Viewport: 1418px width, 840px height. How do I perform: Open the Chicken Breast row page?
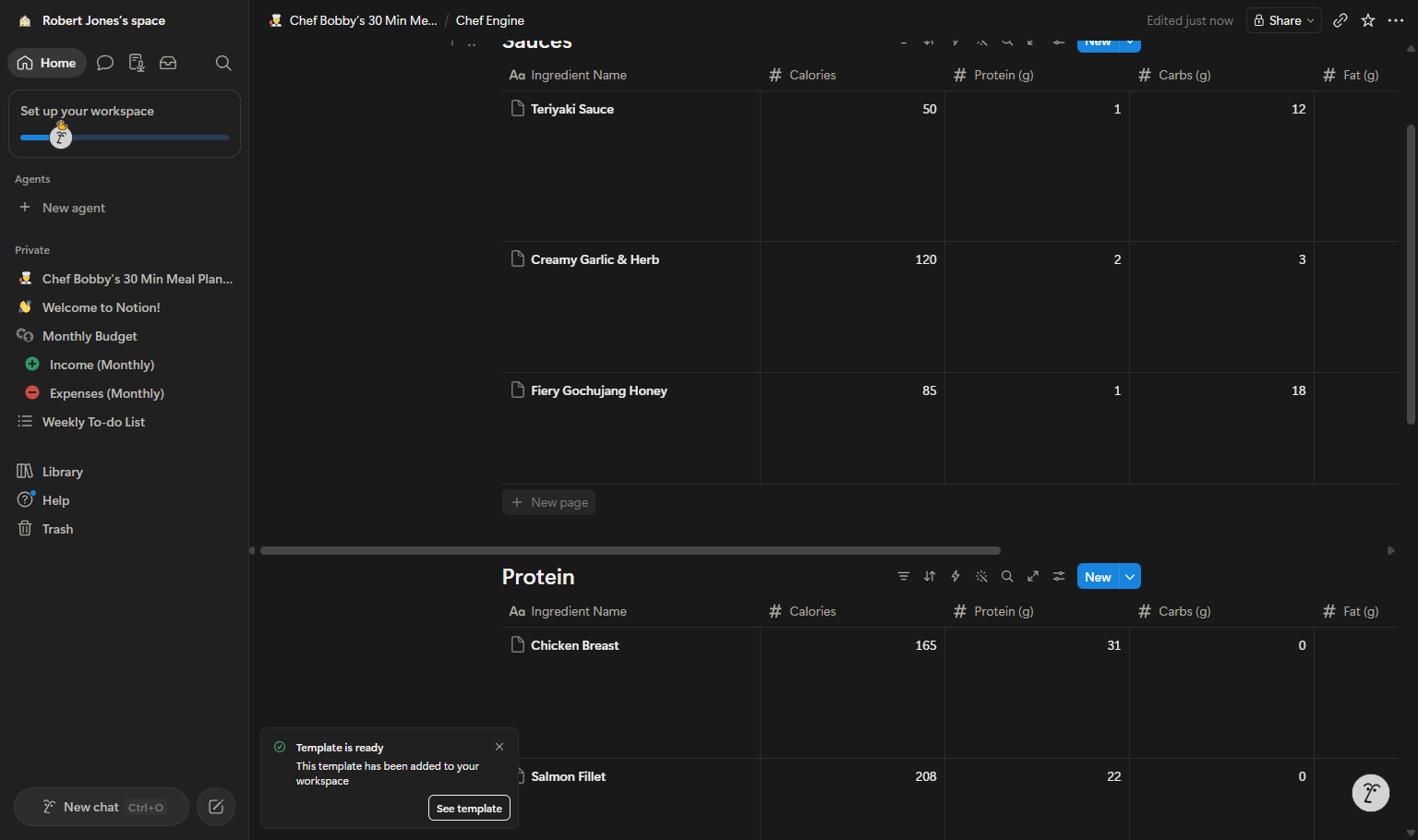[575, 645]
